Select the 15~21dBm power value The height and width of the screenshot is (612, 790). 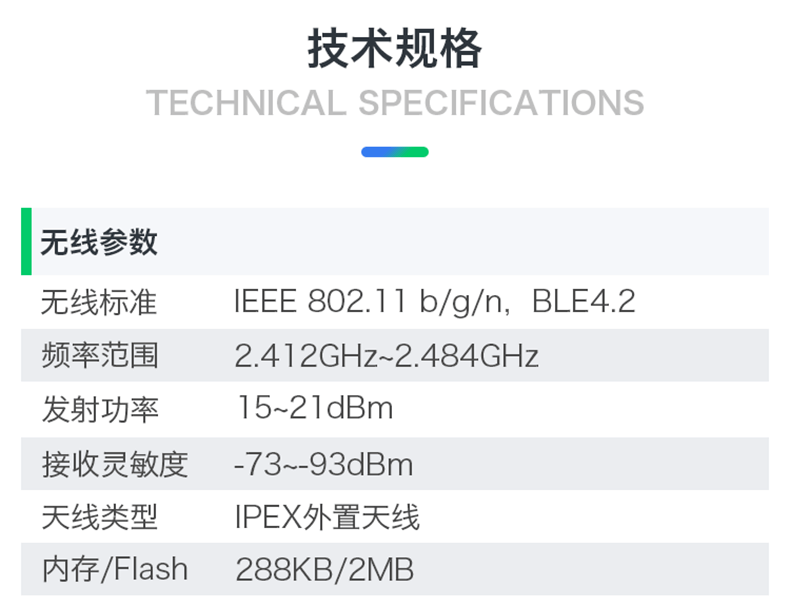tap(314, 409)
